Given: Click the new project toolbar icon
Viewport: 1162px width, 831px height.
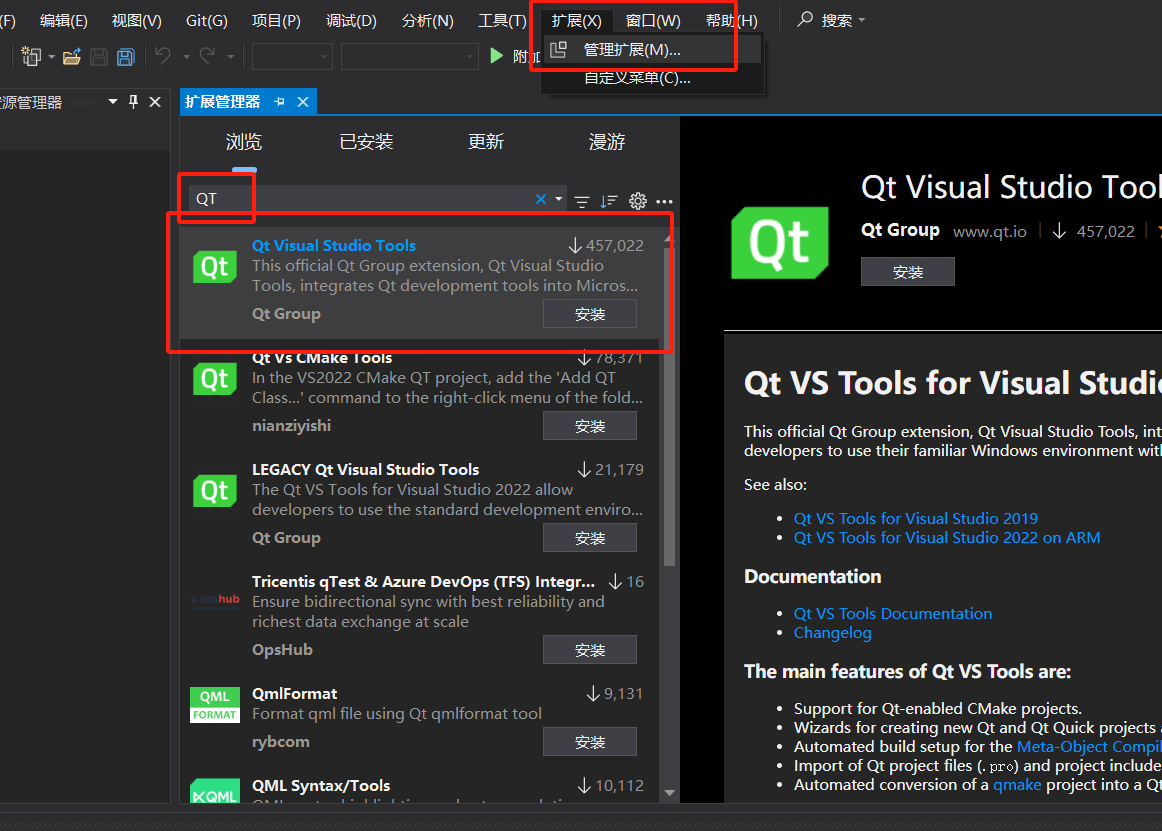Looking at the screenshot, I should coord(31,56).
